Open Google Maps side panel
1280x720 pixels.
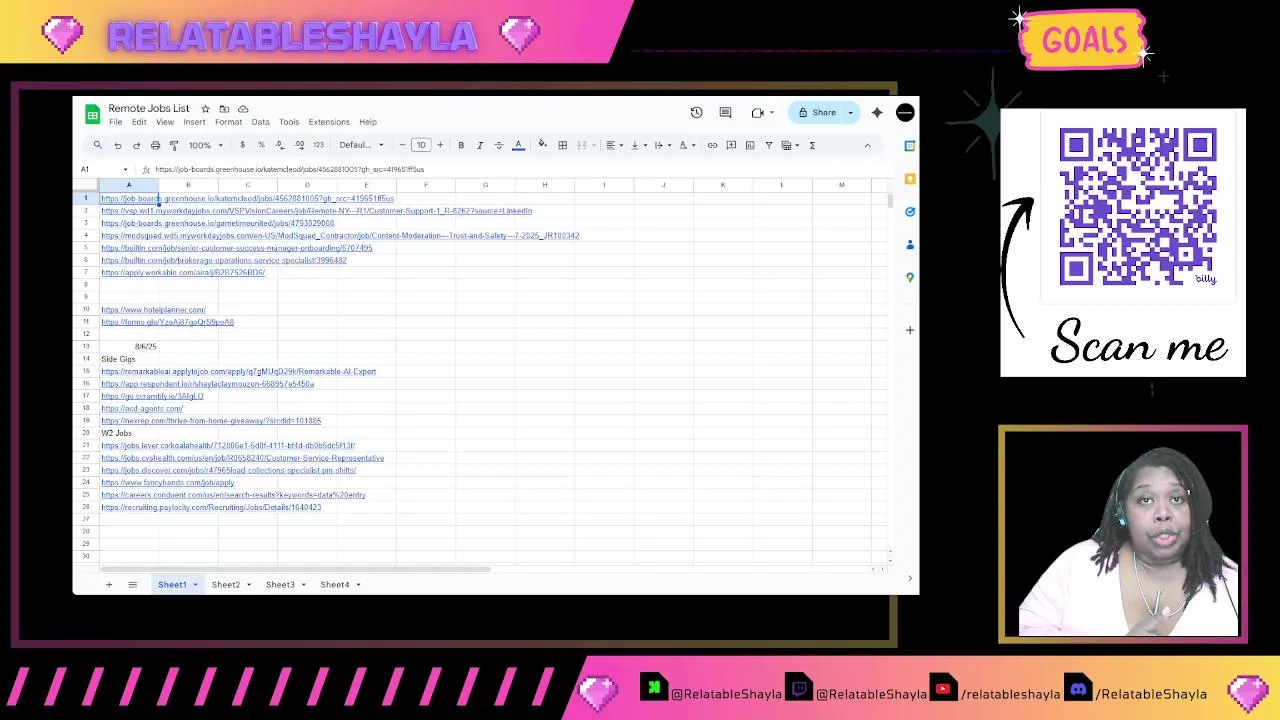[909, 277]
